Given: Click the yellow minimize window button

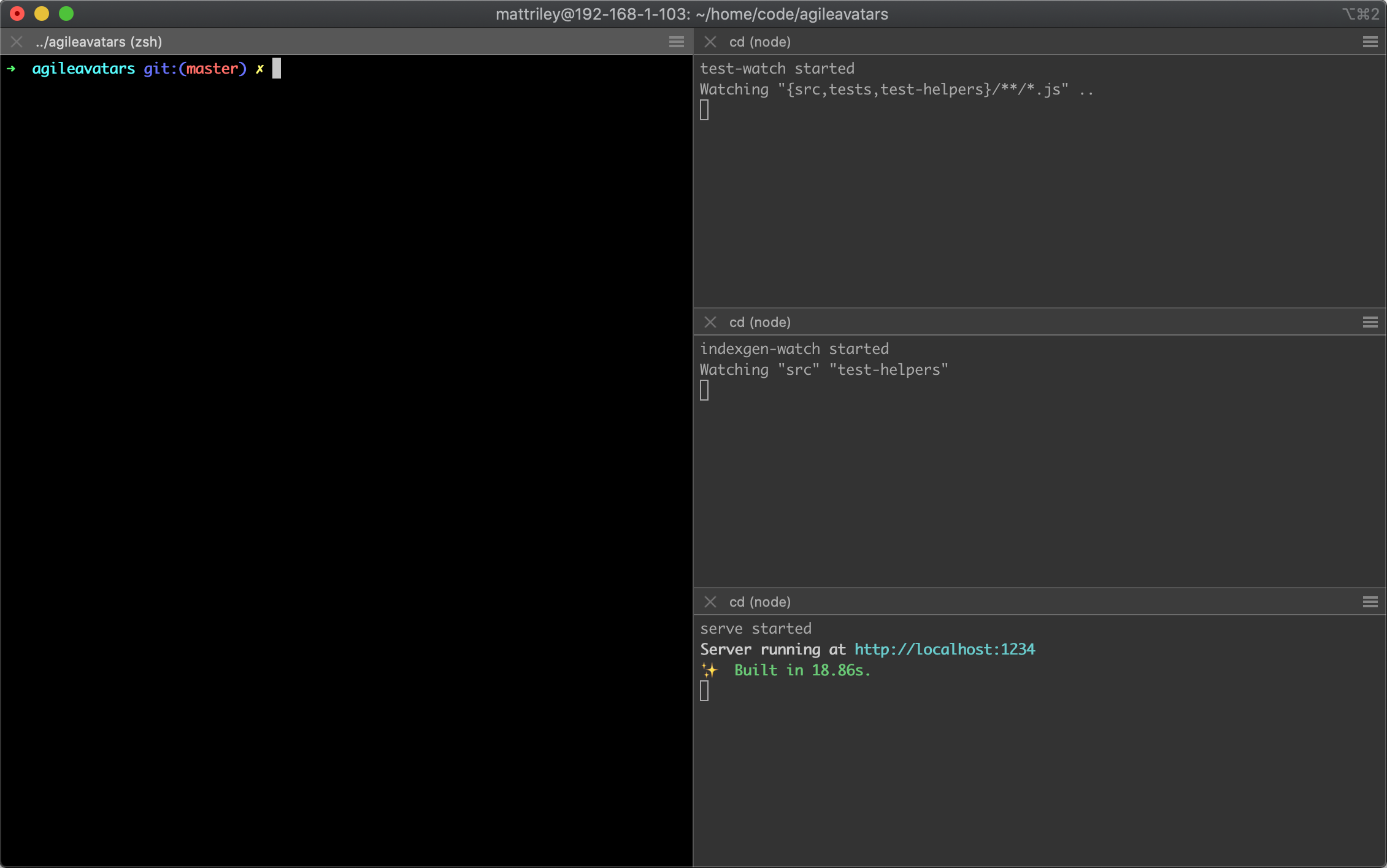Looking at the screenshot, I should click(42, 13).
